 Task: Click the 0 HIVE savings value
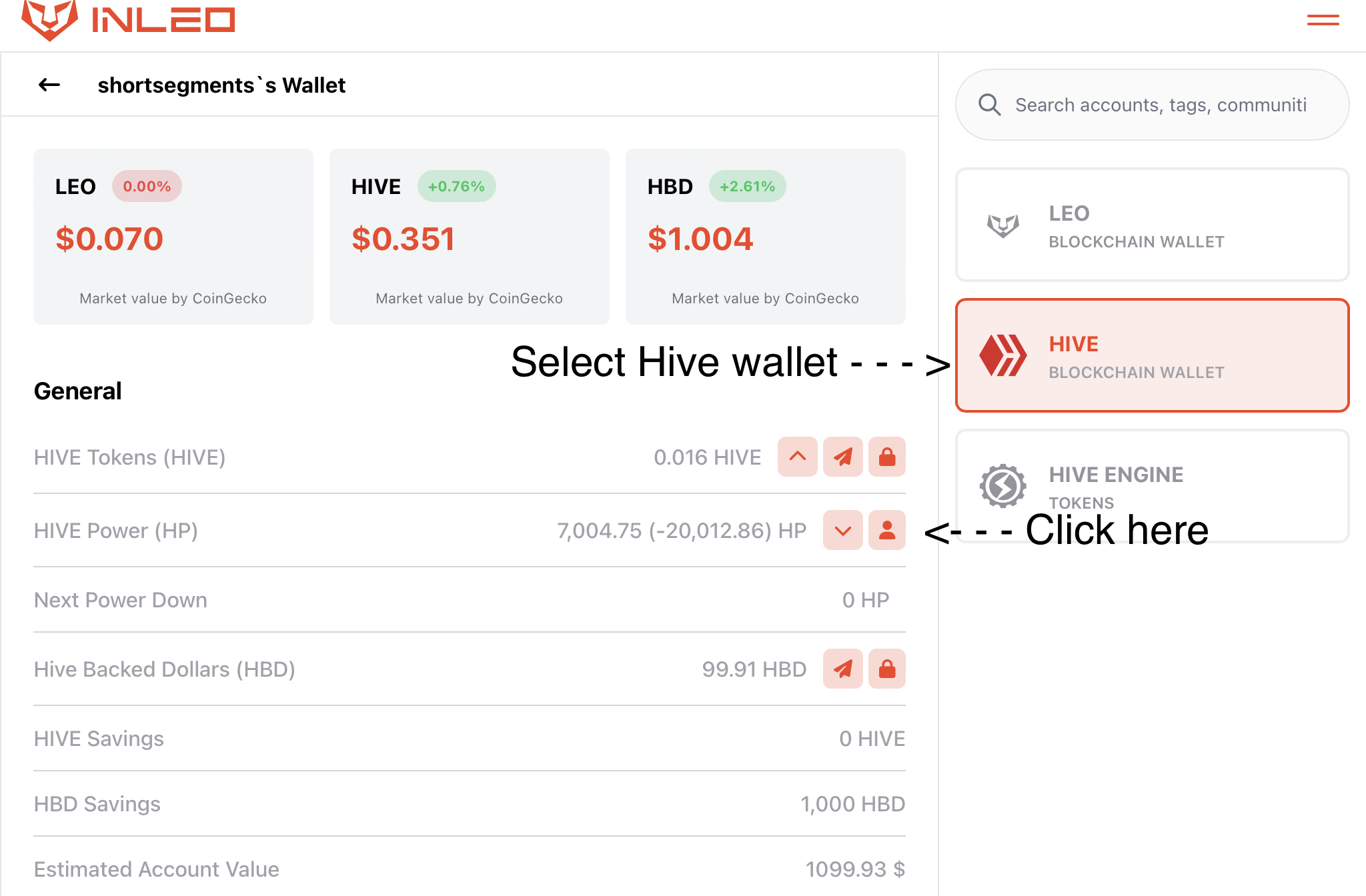click(x=872, y=739)
